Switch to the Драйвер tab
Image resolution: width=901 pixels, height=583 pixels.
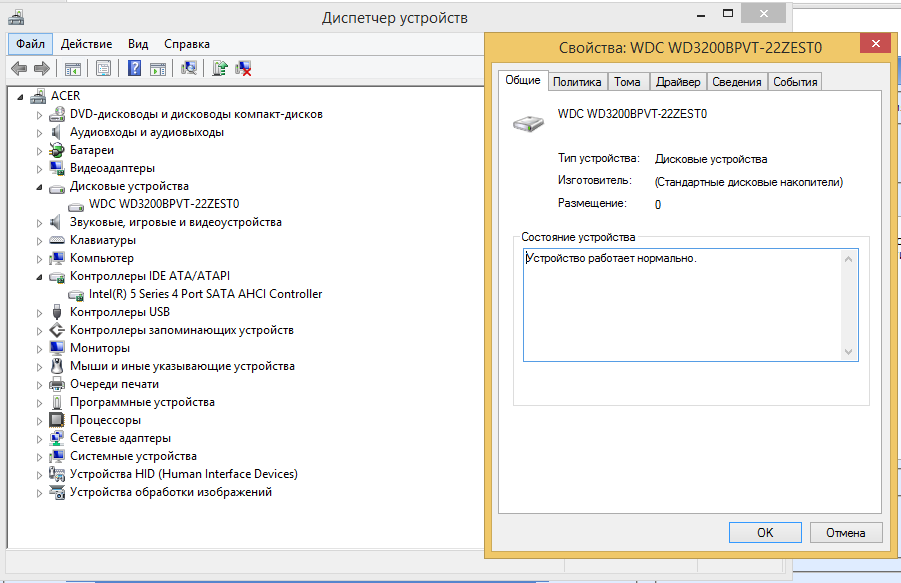(678, 82)
